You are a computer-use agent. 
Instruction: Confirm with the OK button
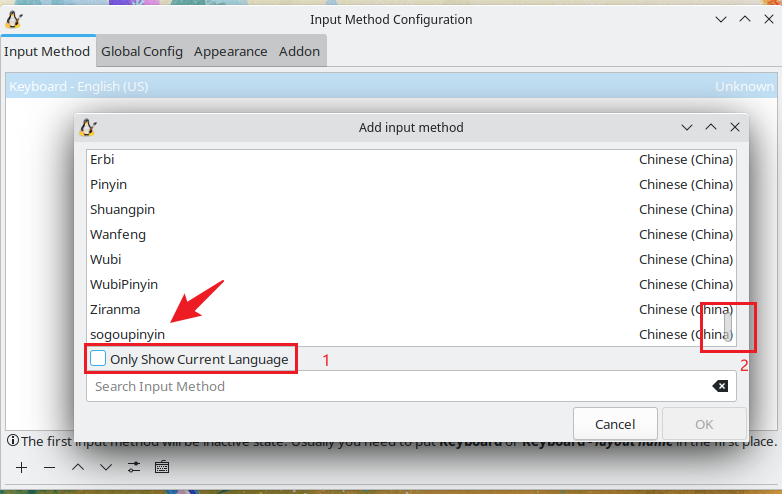704,424
